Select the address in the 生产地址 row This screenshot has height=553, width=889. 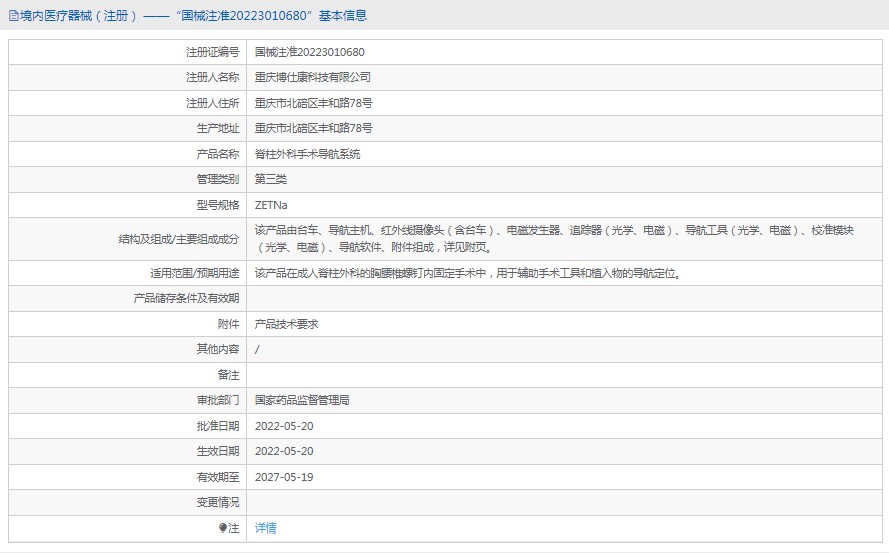click(314, 128)
